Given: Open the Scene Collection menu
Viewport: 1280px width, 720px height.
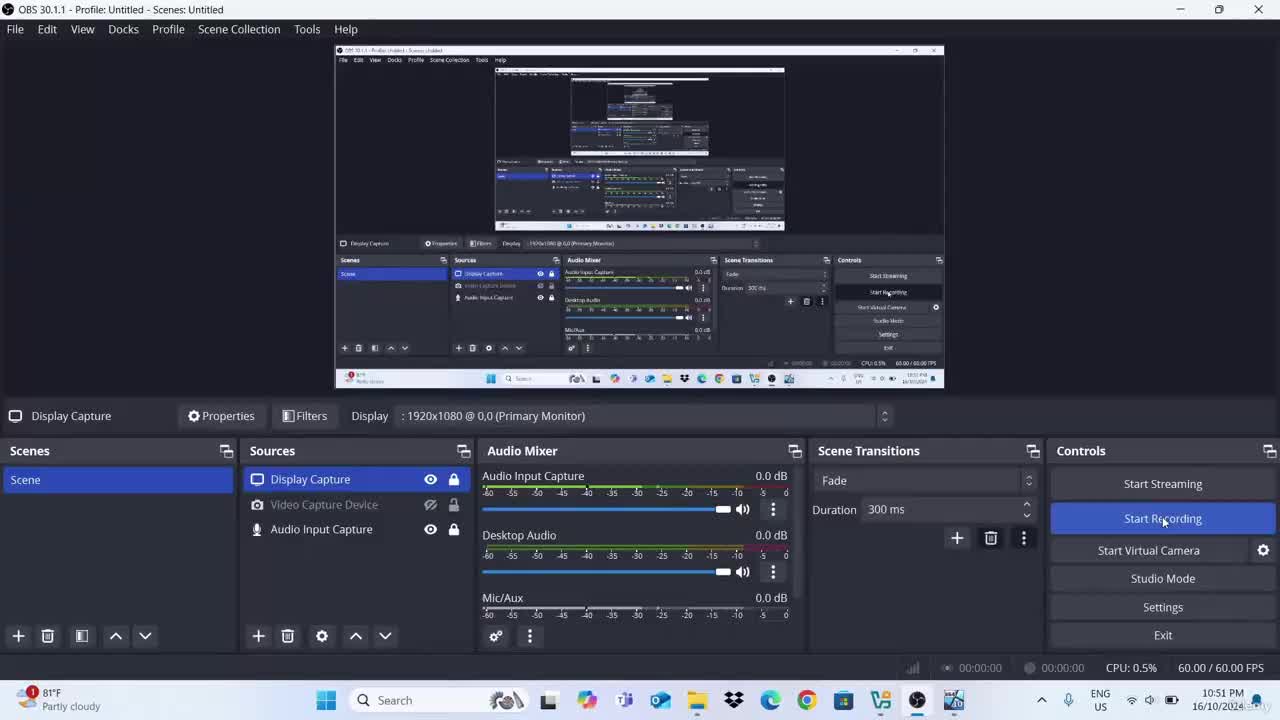Looking at the screenshot, I should point(239,29).
